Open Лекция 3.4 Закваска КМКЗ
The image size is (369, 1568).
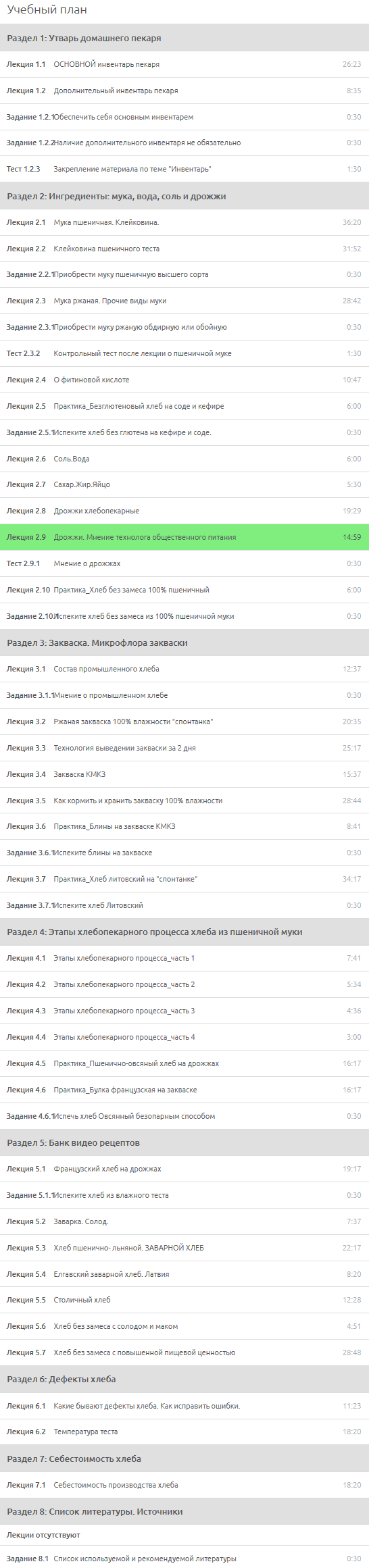click(x=184, y=774)
